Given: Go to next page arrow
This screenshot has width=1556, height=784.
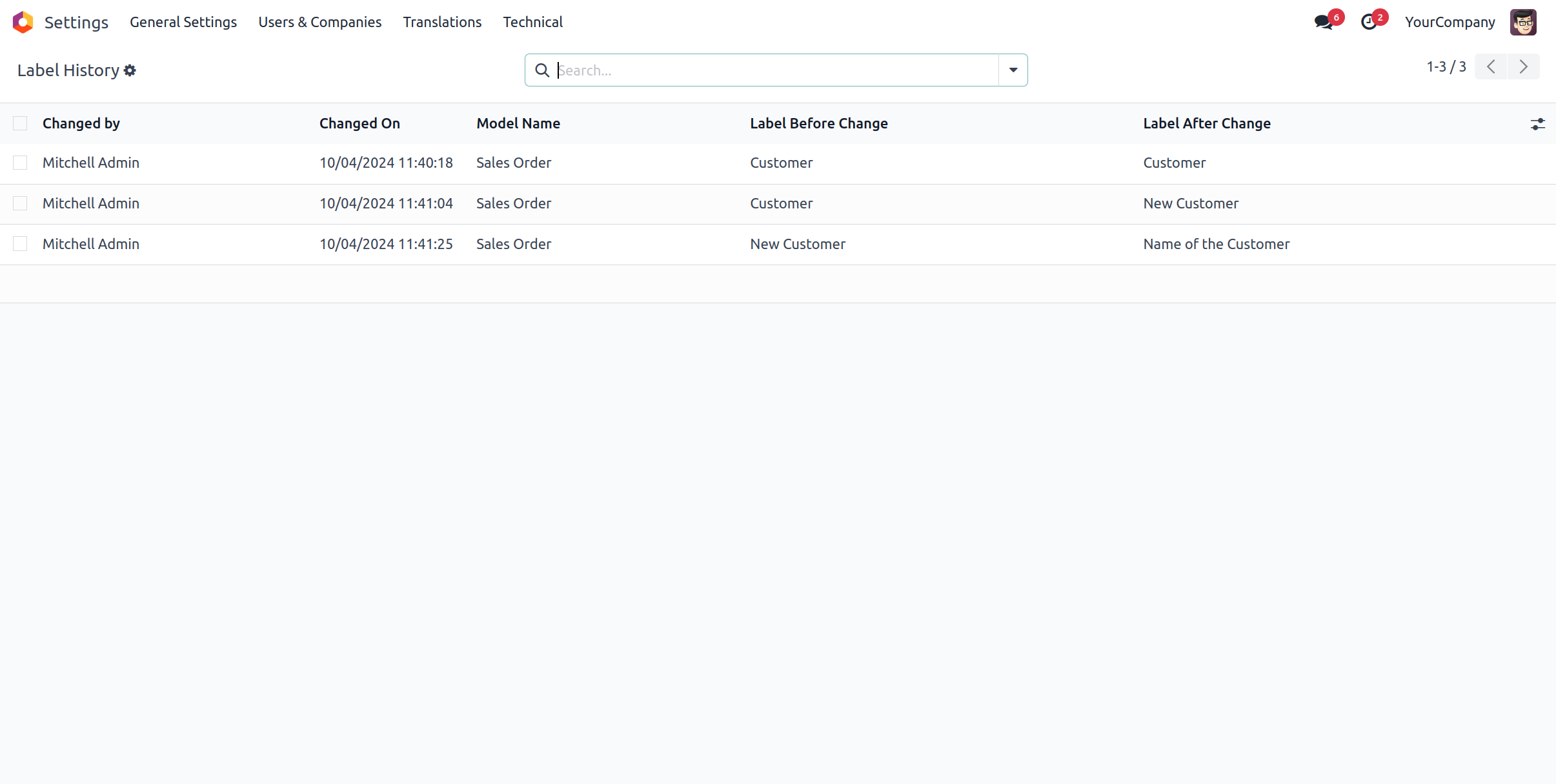Looking at the screenshot, I should 1523,67.
